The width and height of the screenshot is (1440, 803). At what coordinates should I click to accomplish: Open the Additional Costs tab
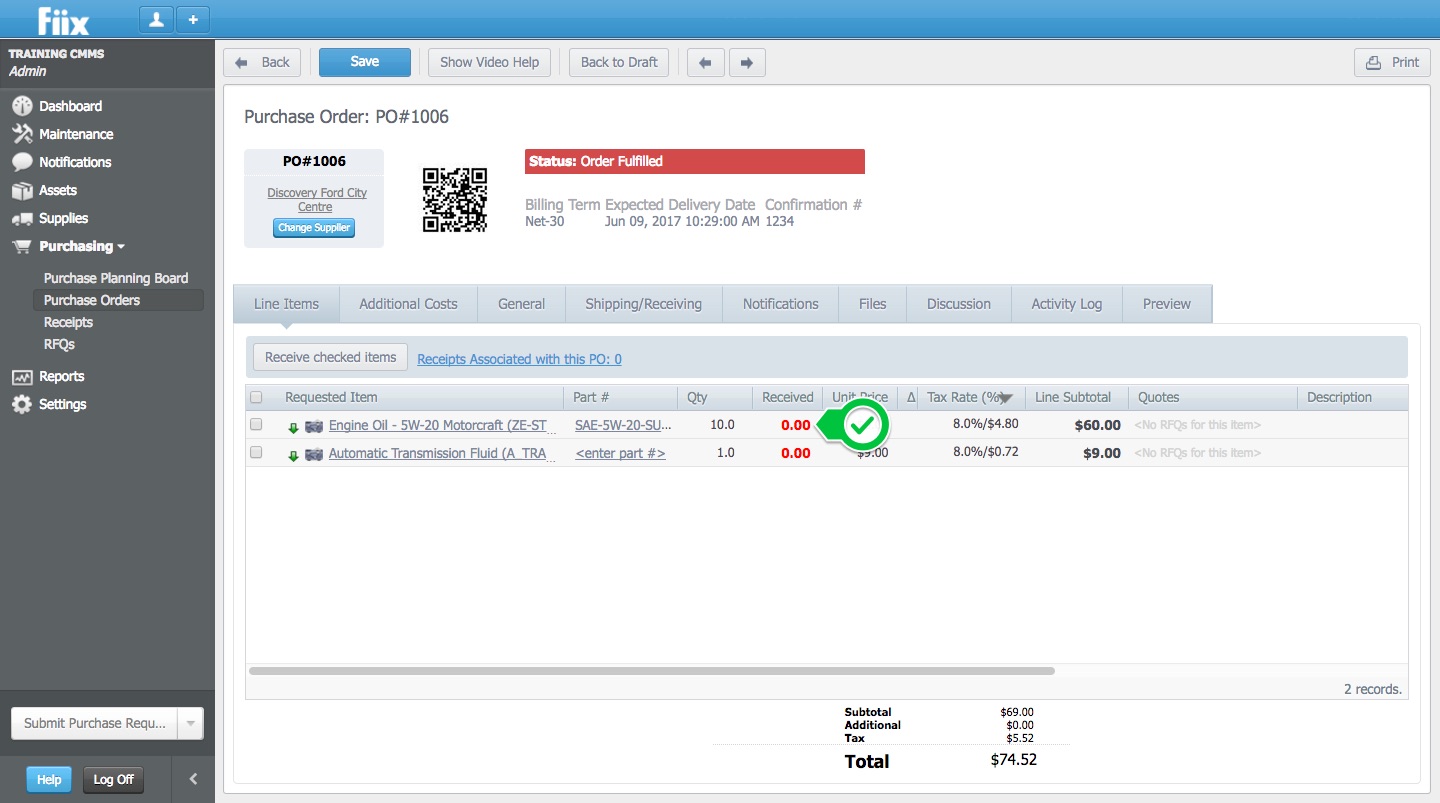[408, 304]
